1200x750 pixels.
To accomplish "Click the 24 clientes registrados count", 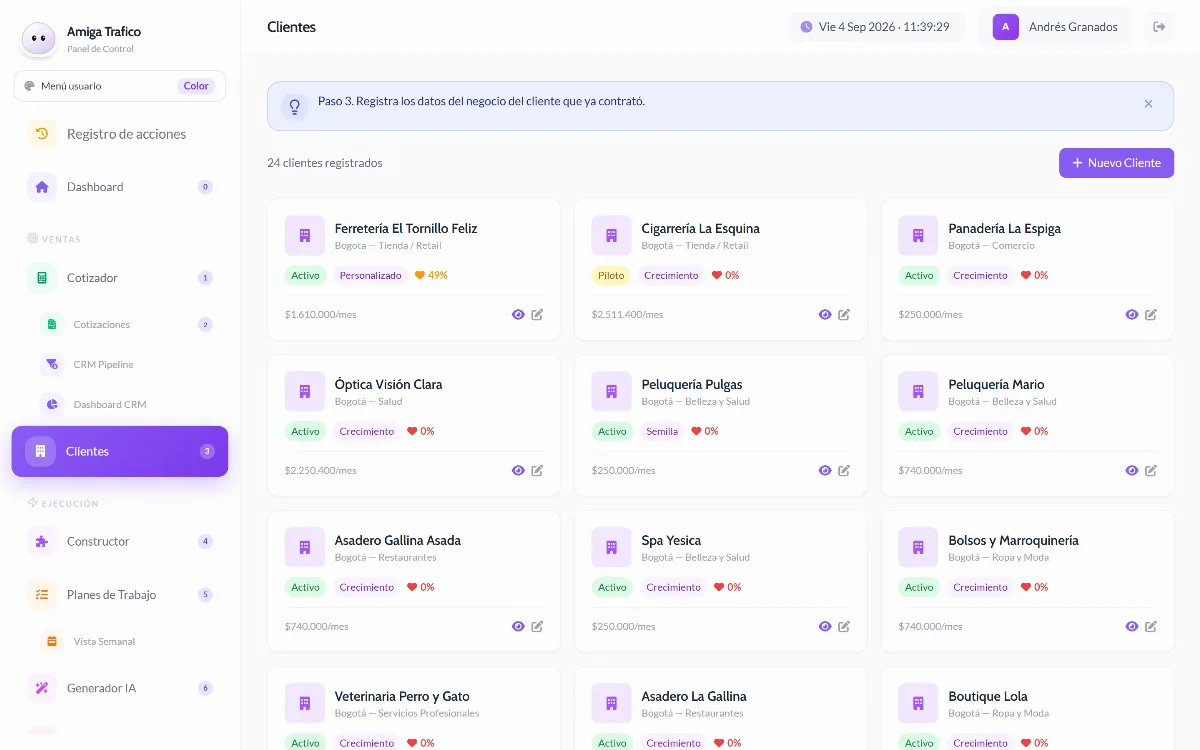I will pyautogui.click(x=325, y=163).
